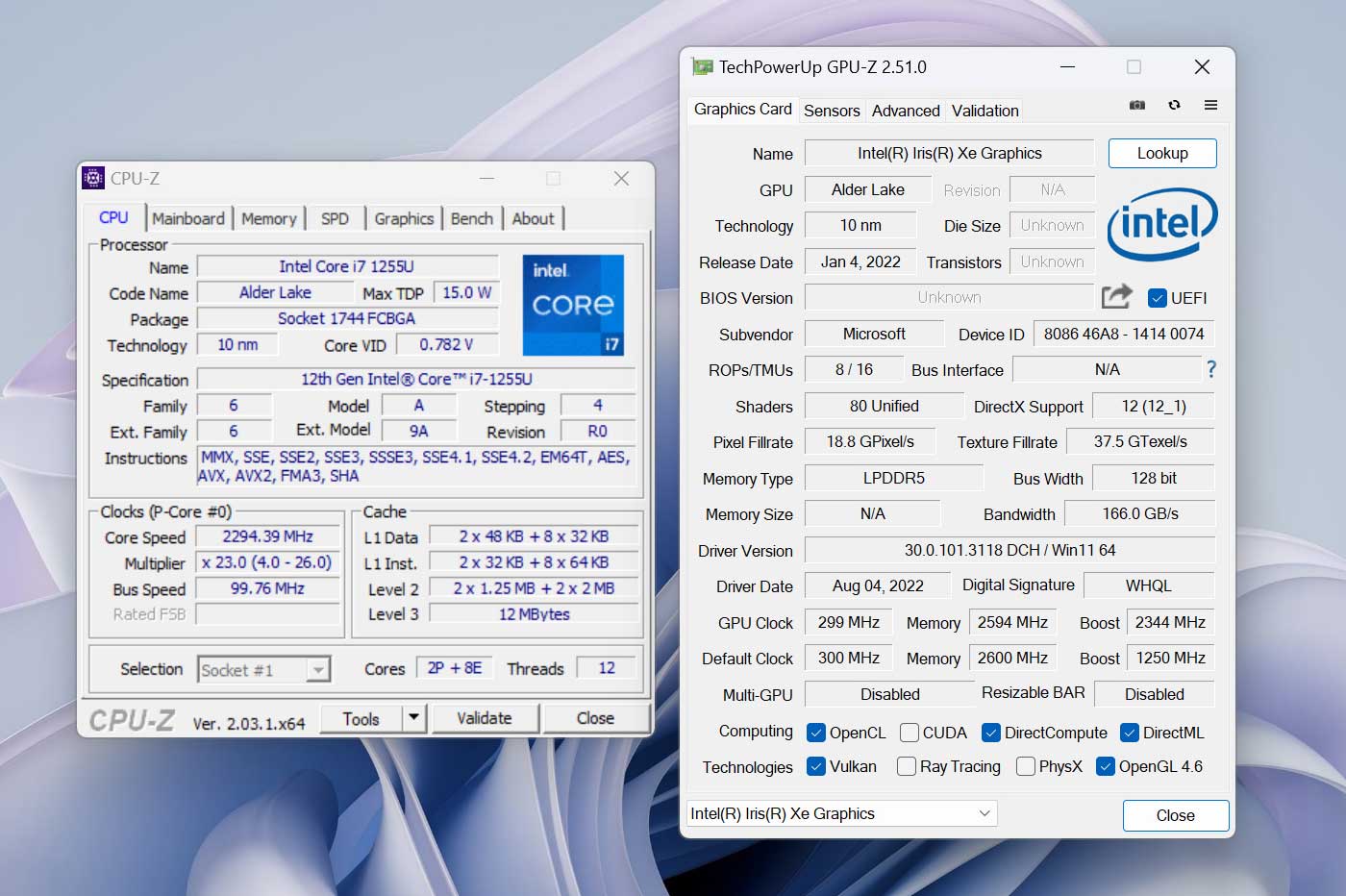Select the Graphics Card tab in GPU-Z
This screenshot has width=1346, height=896.
(742, 109)
